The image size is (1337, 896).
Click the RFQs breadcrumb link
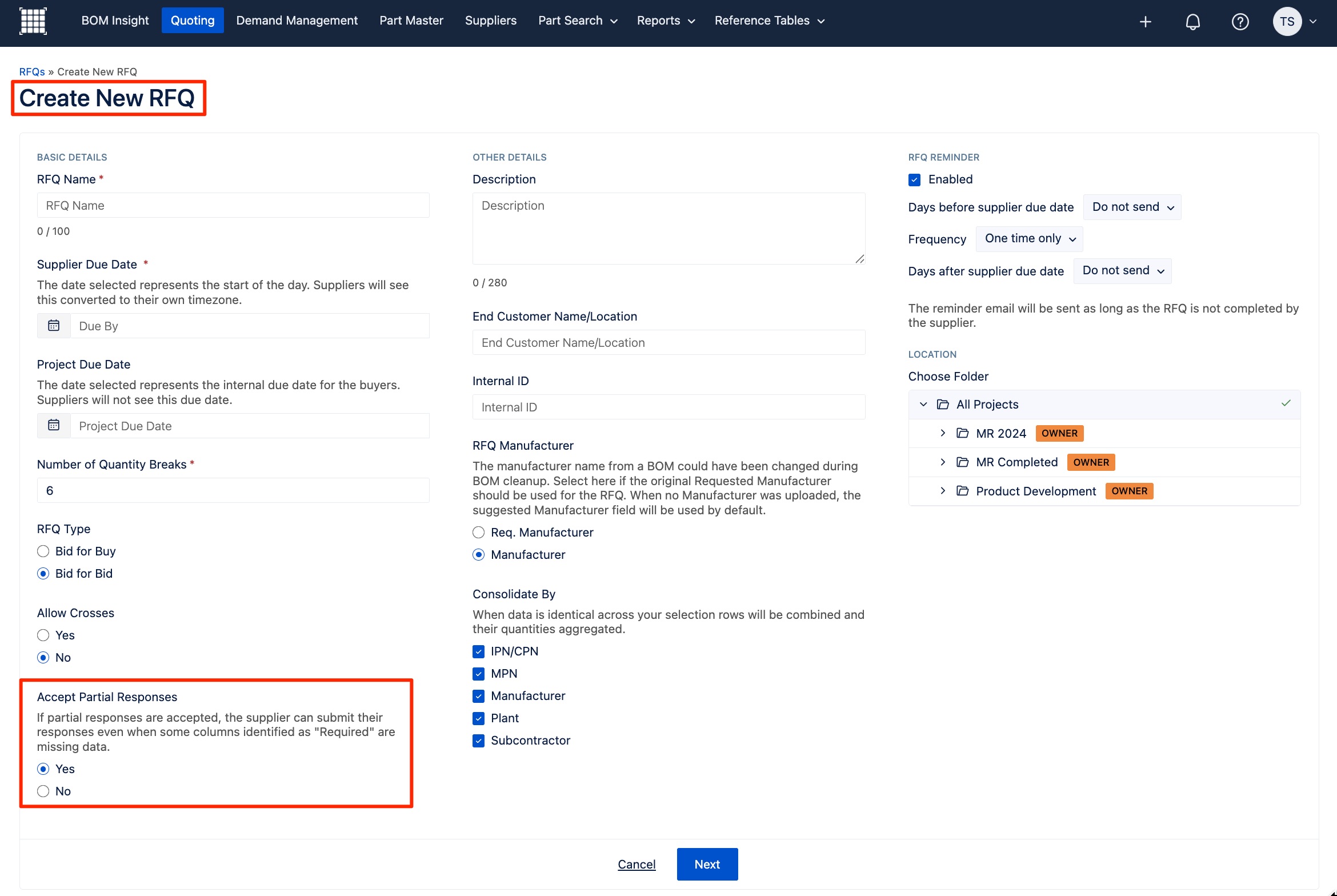pos(32,72)
